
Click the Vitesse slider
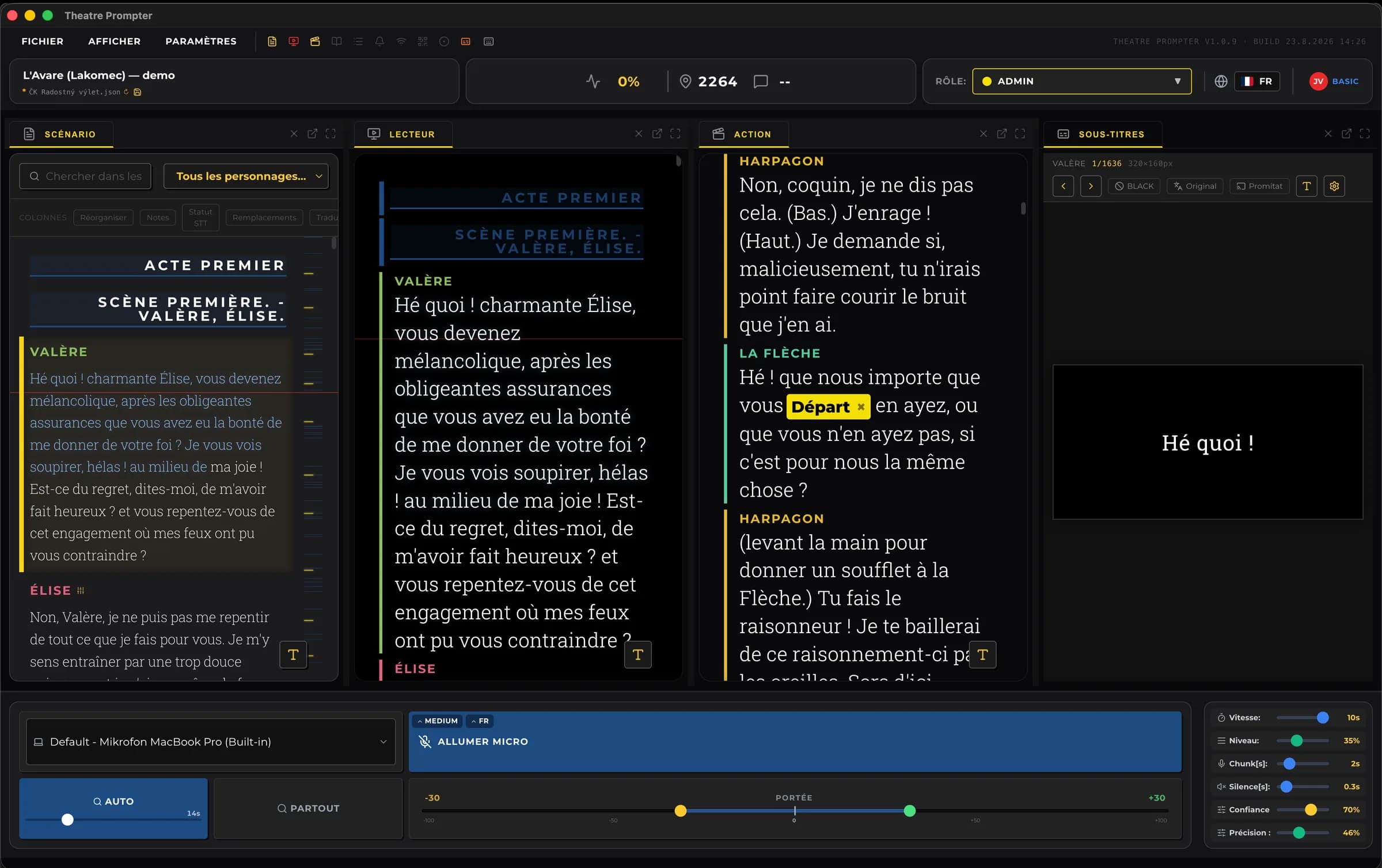tap(1303, 717)
